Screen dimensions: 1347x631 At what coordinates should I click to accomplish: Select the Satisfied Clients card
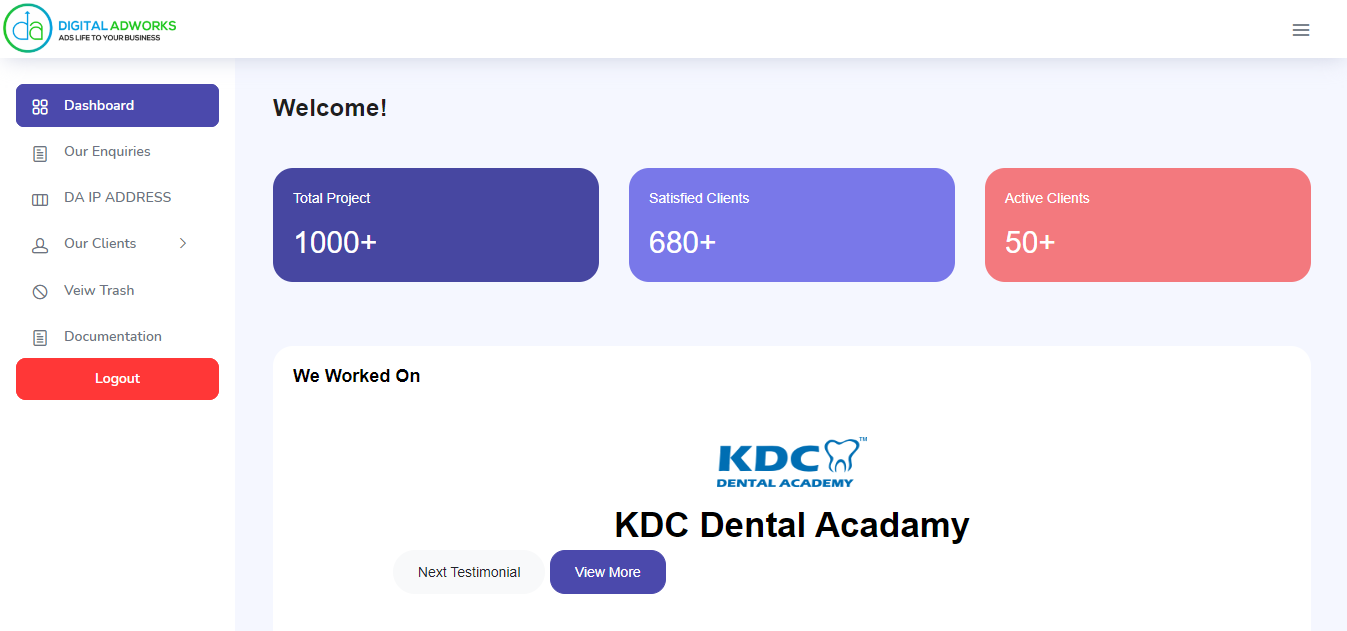(792, 225)
